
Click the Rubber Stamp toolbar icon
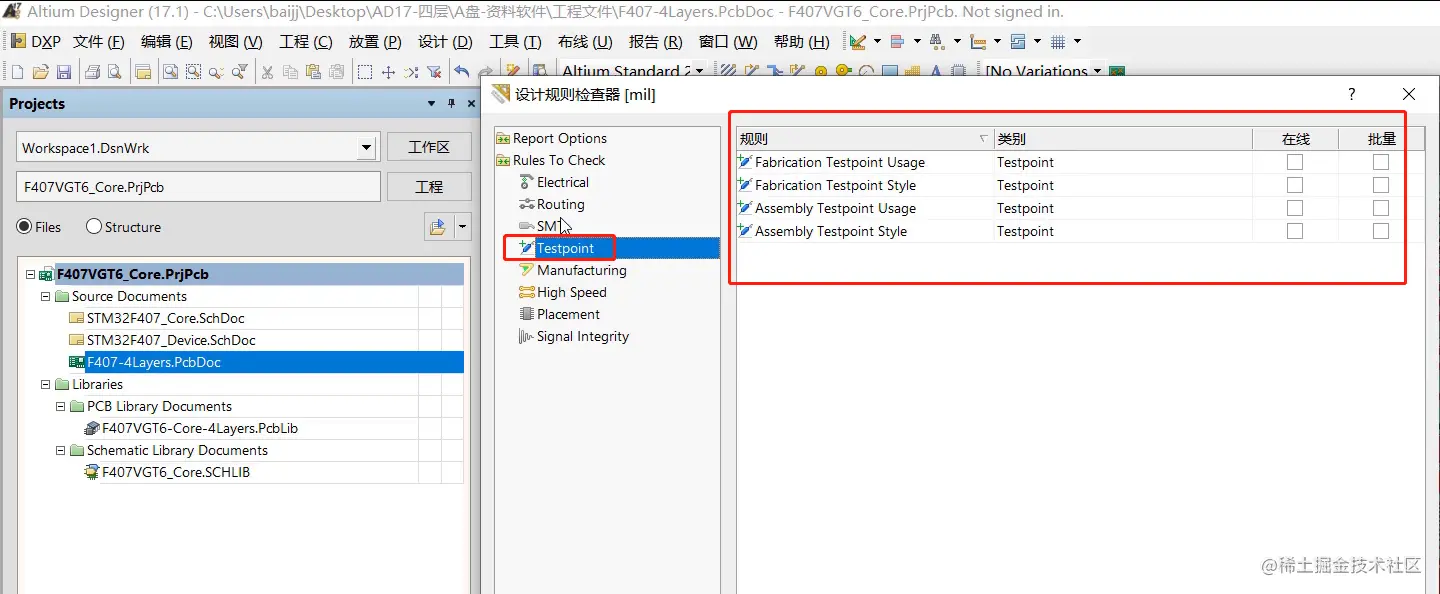pos(337,72)
